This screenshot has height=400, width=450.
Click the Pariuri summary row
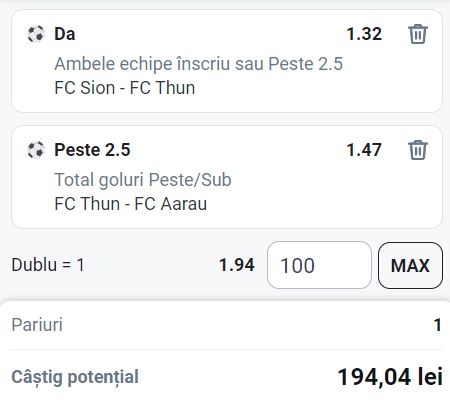227,325
